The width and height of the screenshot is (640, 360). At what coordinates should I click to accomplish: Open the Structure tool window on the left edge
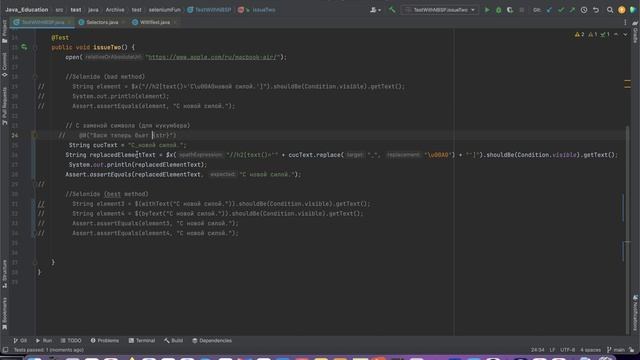click(4, 273)
